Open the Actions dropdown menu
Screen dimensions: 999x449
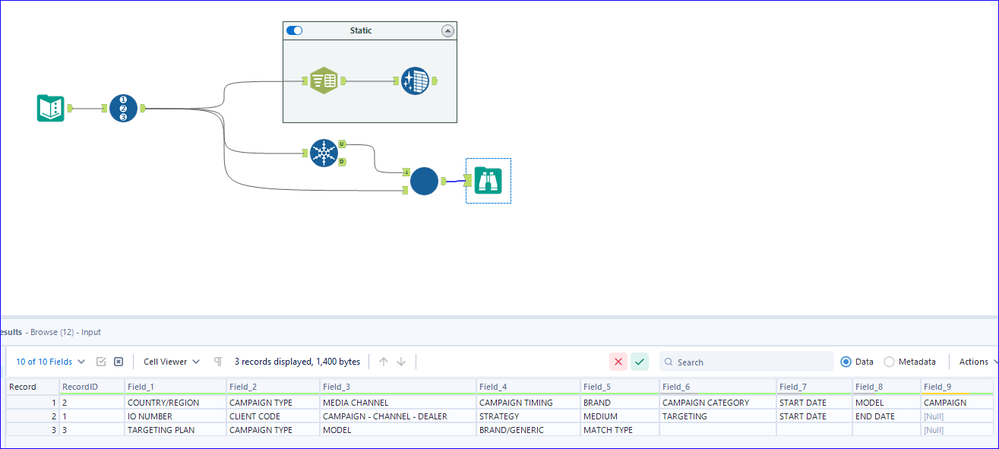click(x=978, y=362)
